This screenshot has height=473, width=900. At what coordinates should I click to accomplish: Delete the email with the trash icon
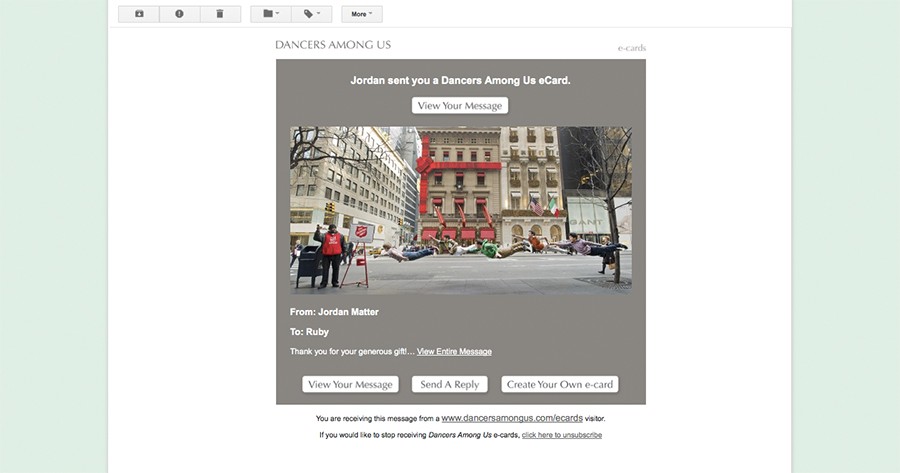tap(220, 14)
